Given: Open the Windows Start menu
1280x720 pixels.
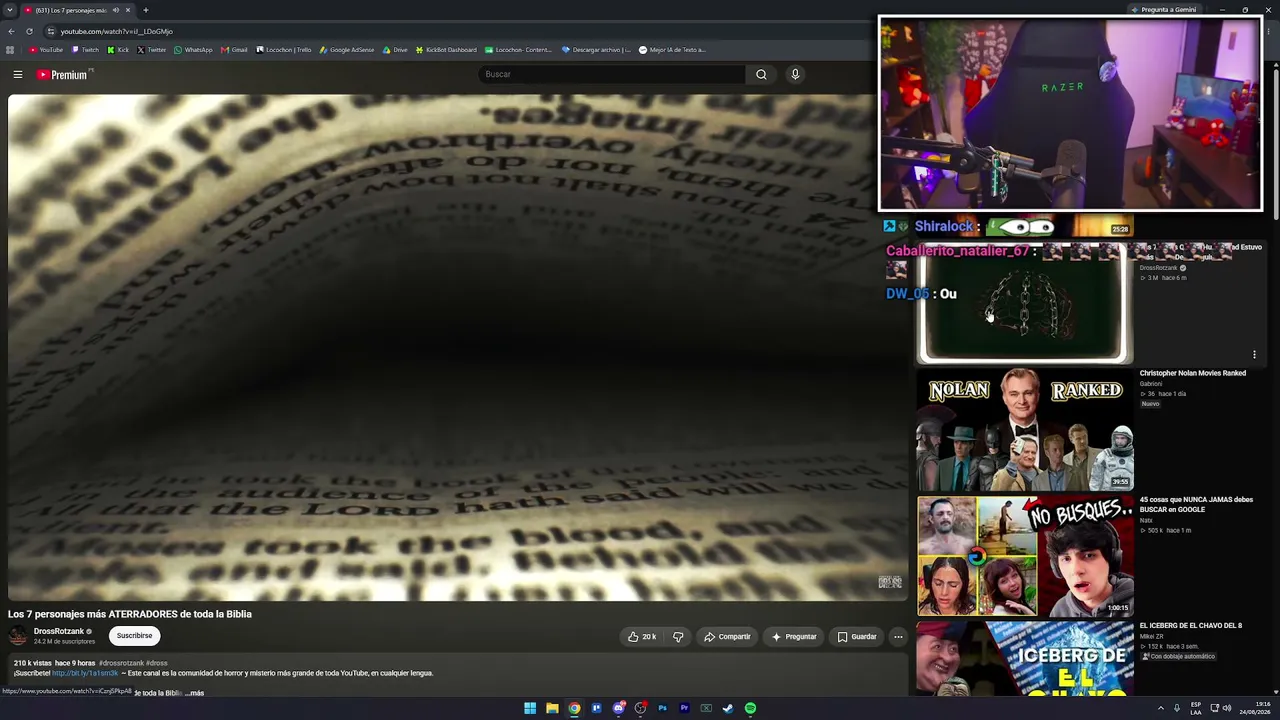Looking at the screenshot, I should click(x=530, y=708).
